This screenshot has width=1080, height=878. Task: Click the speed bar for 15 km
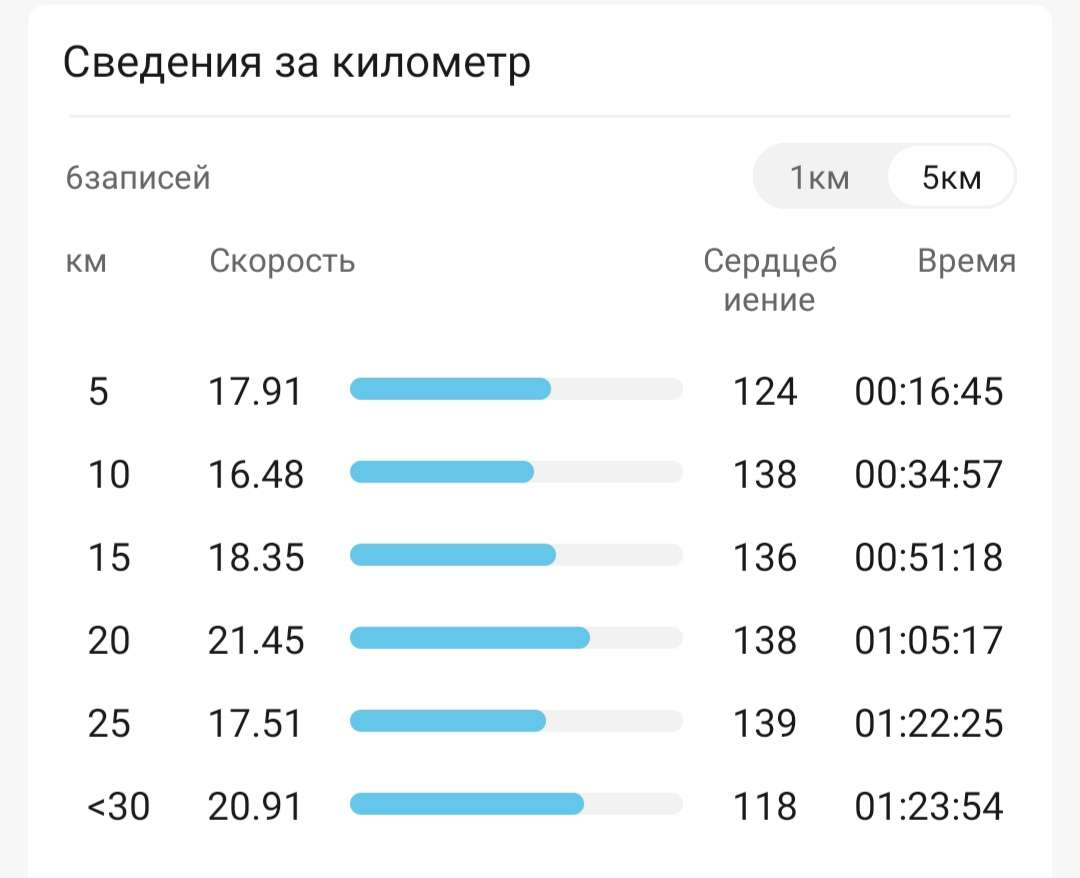click(516, 555)
